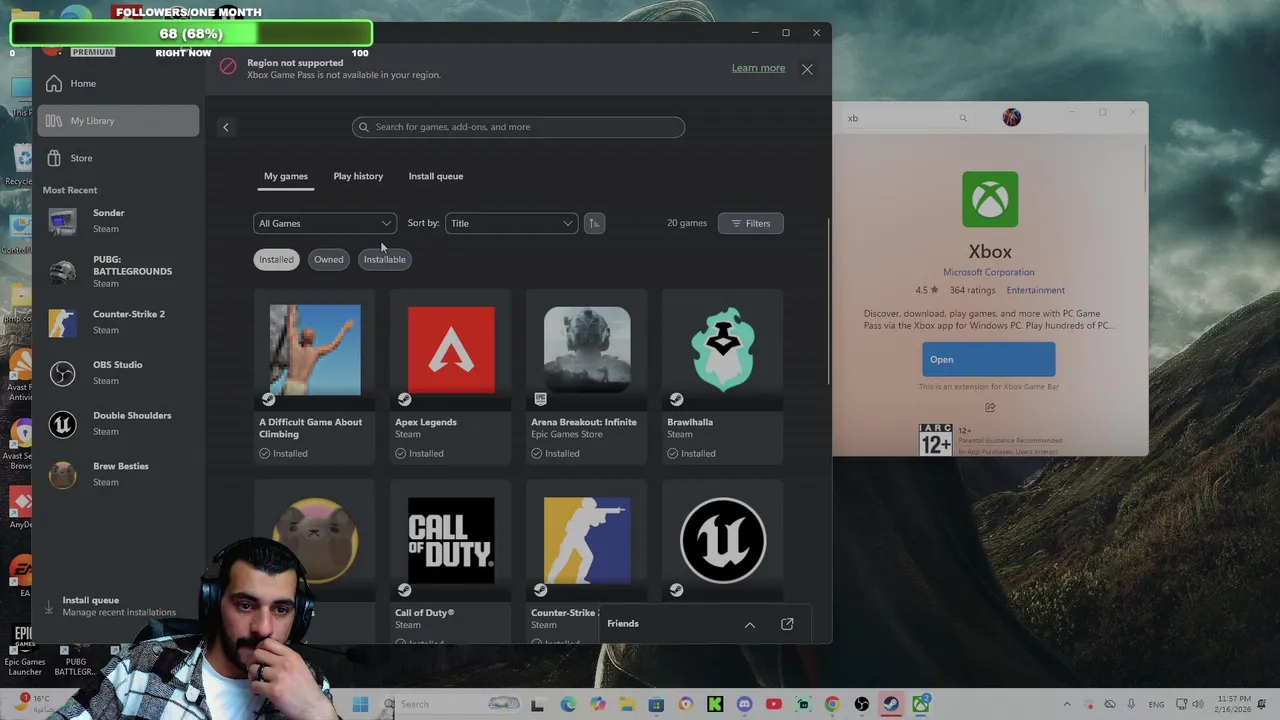Viewport: 1280px width, 720px height.
Task: Click the Steam badge on Brawlhalla
Action: [x=676, y=400]
